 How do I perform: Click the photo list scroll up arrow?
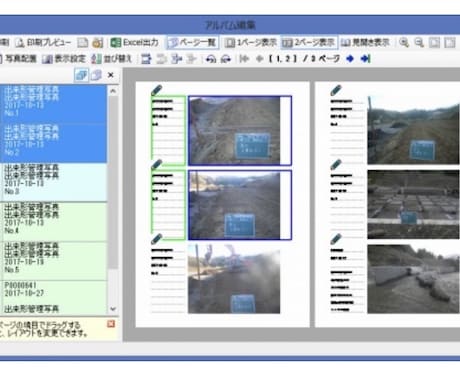(113, 91)
